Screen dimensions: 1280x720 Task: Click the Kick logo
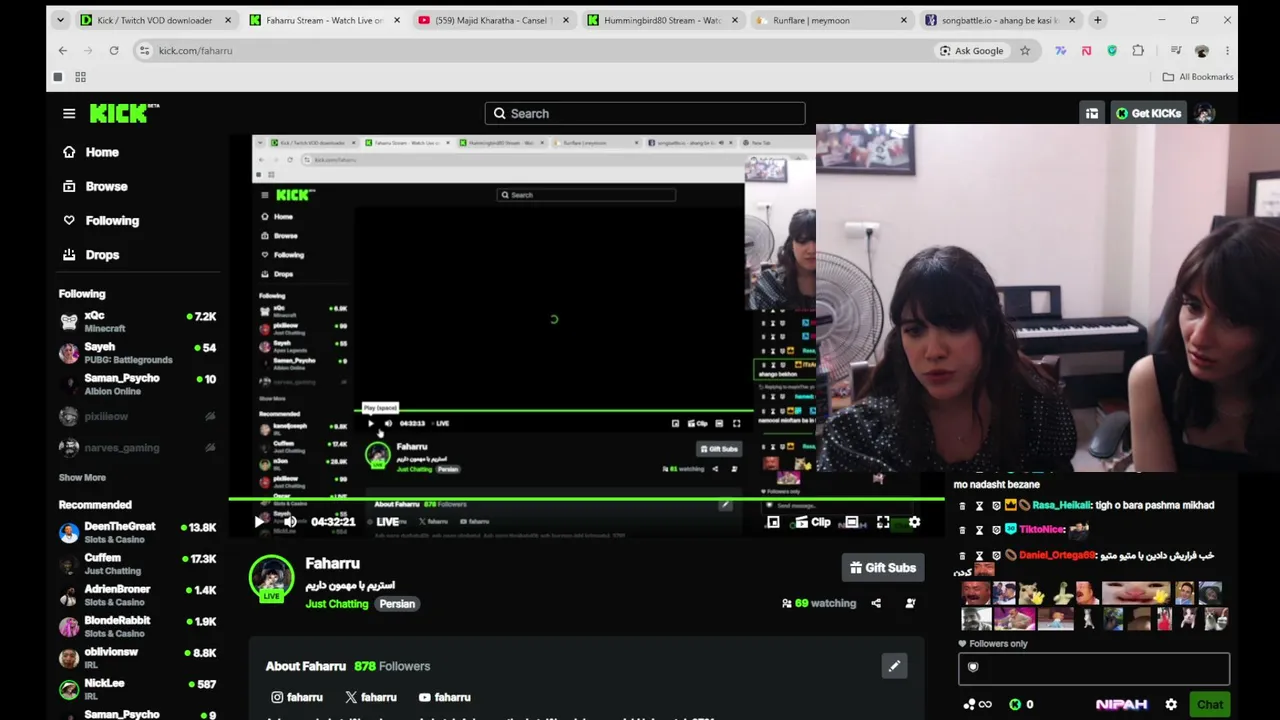click(124, 113)
